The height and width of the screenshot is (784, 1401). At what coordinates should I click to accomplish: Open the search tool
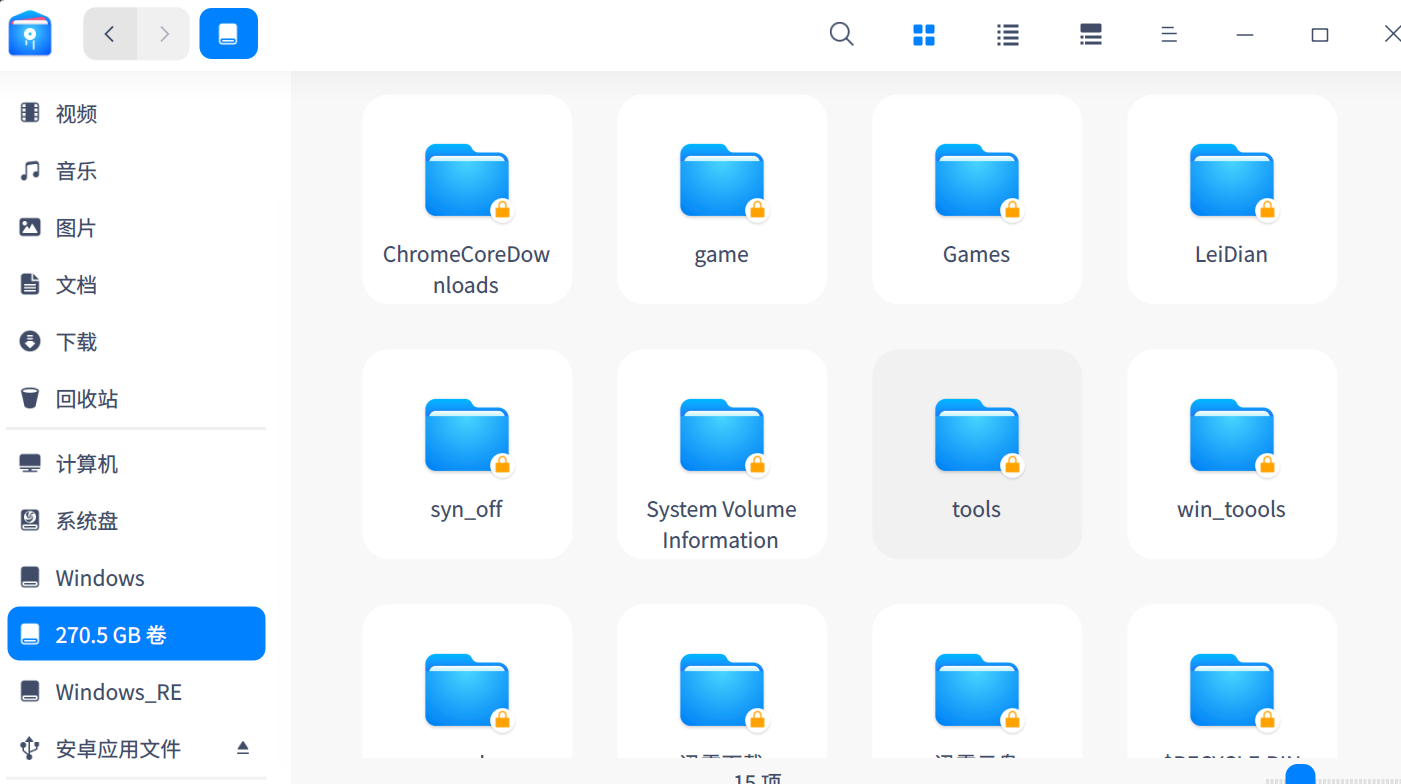842,35
